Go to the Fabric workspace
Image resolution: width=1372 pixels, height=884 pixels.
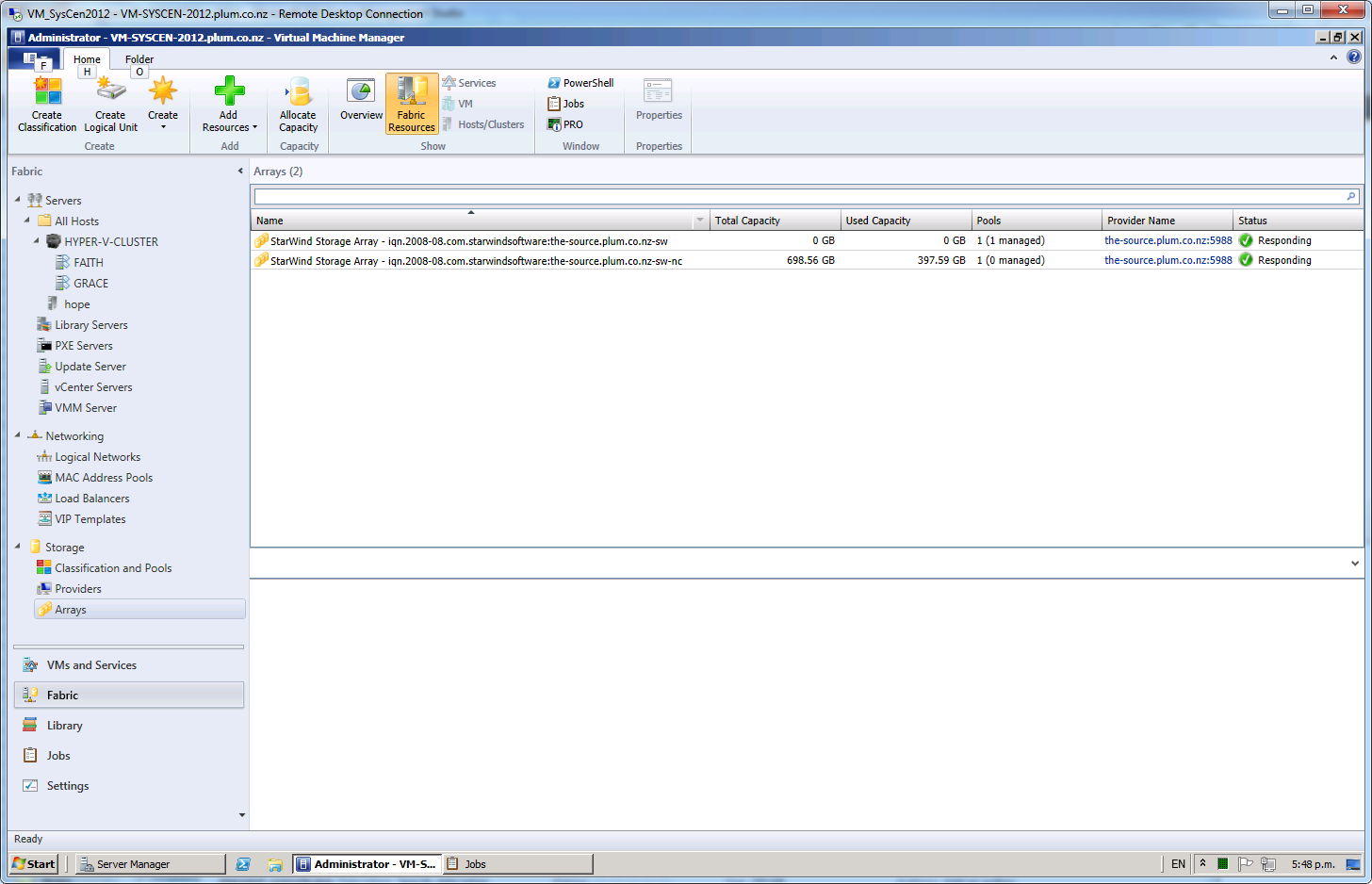point(129,696)
